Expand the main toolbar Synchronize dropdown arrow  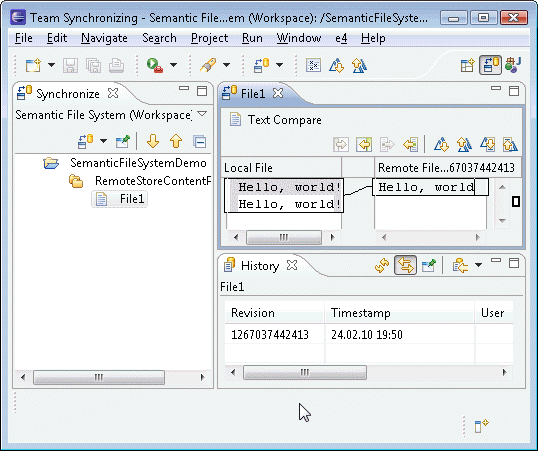coord(280,65)
